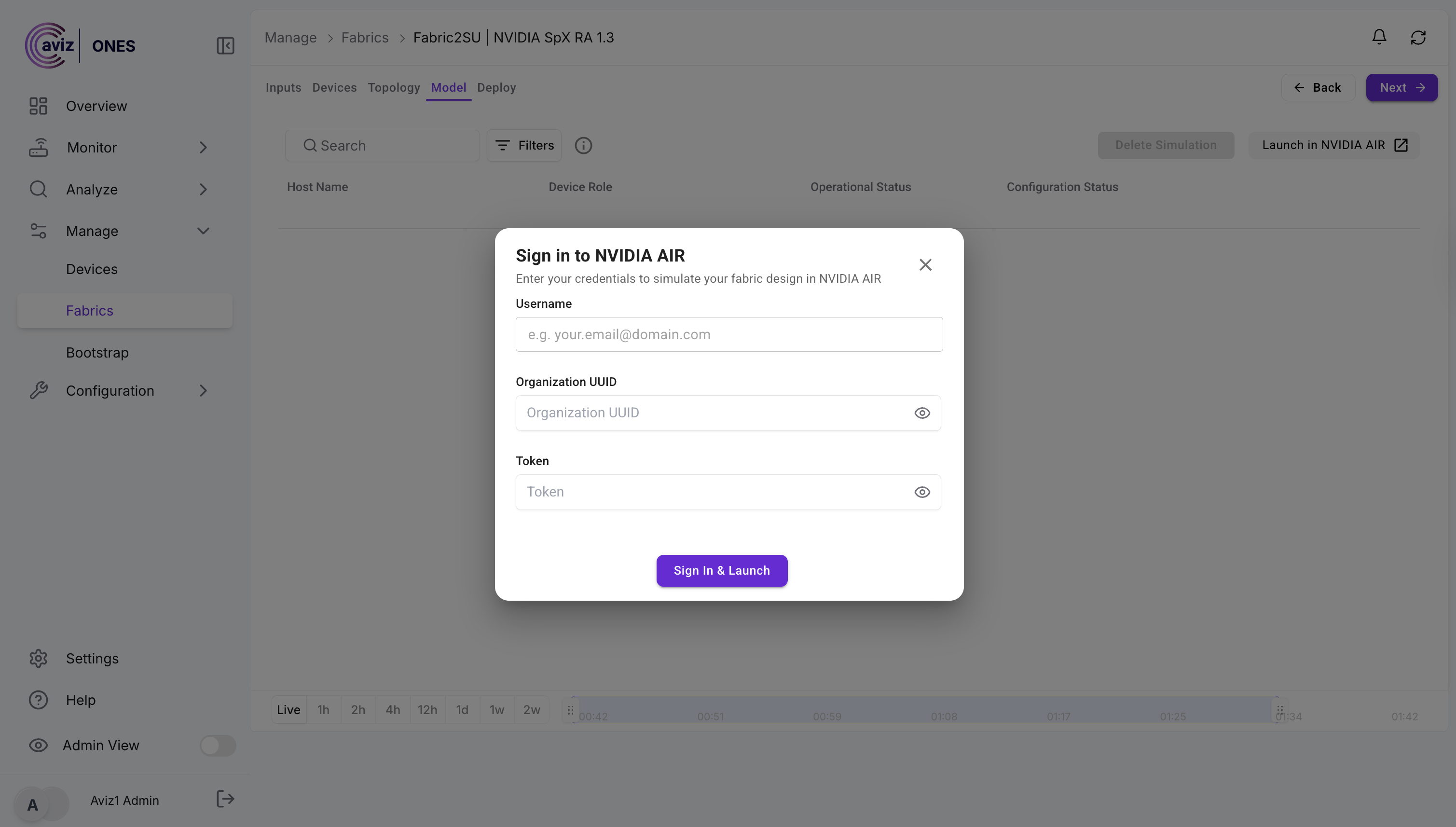Switch to the Topology tab
This screenshot has width=1456, height=827.
click(394, 87)
